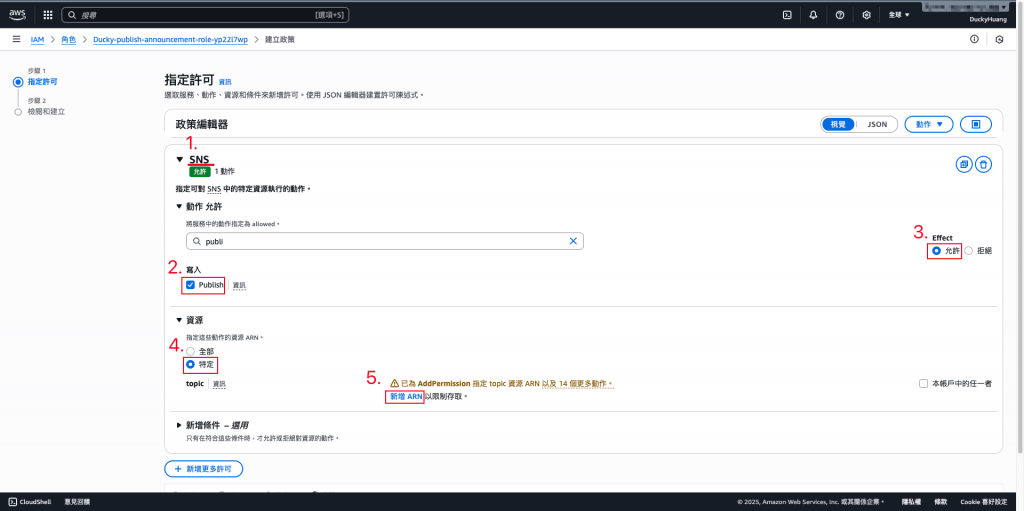Viewport: 1024px width, 511px height.
Task: Click the 新增更多許可 button
Action: 204,469
